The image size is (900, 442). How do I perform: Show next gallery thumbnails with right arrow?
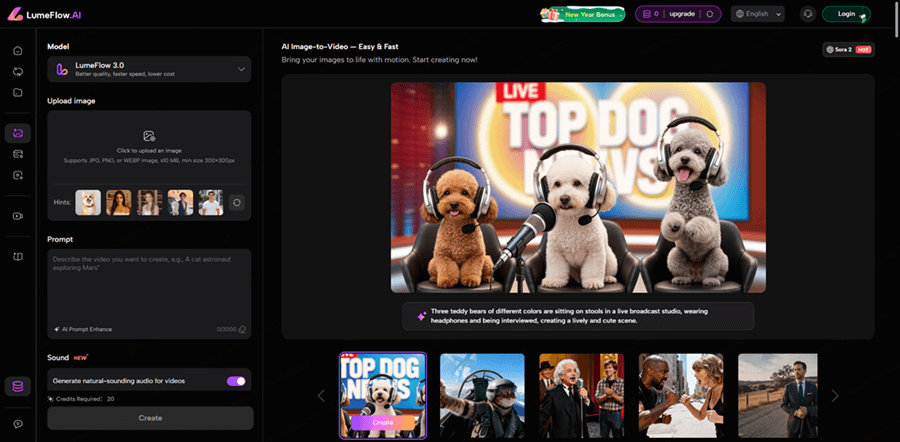[835, 396]
